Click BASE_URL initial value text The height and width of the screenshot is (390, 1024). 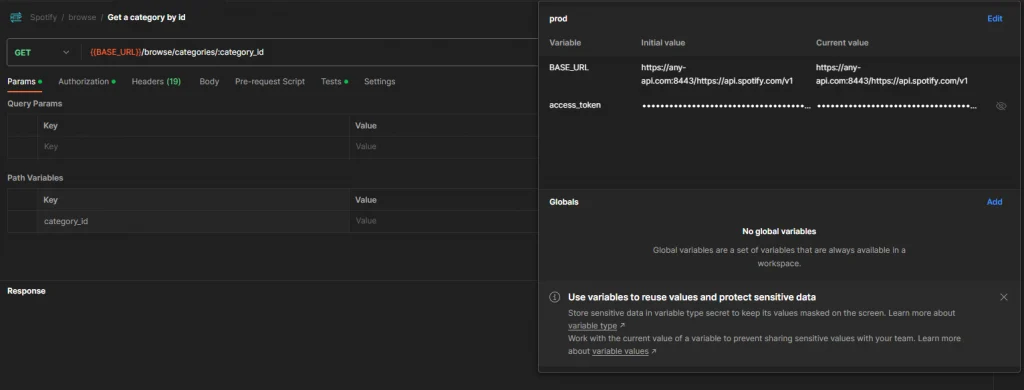[717, 74]
